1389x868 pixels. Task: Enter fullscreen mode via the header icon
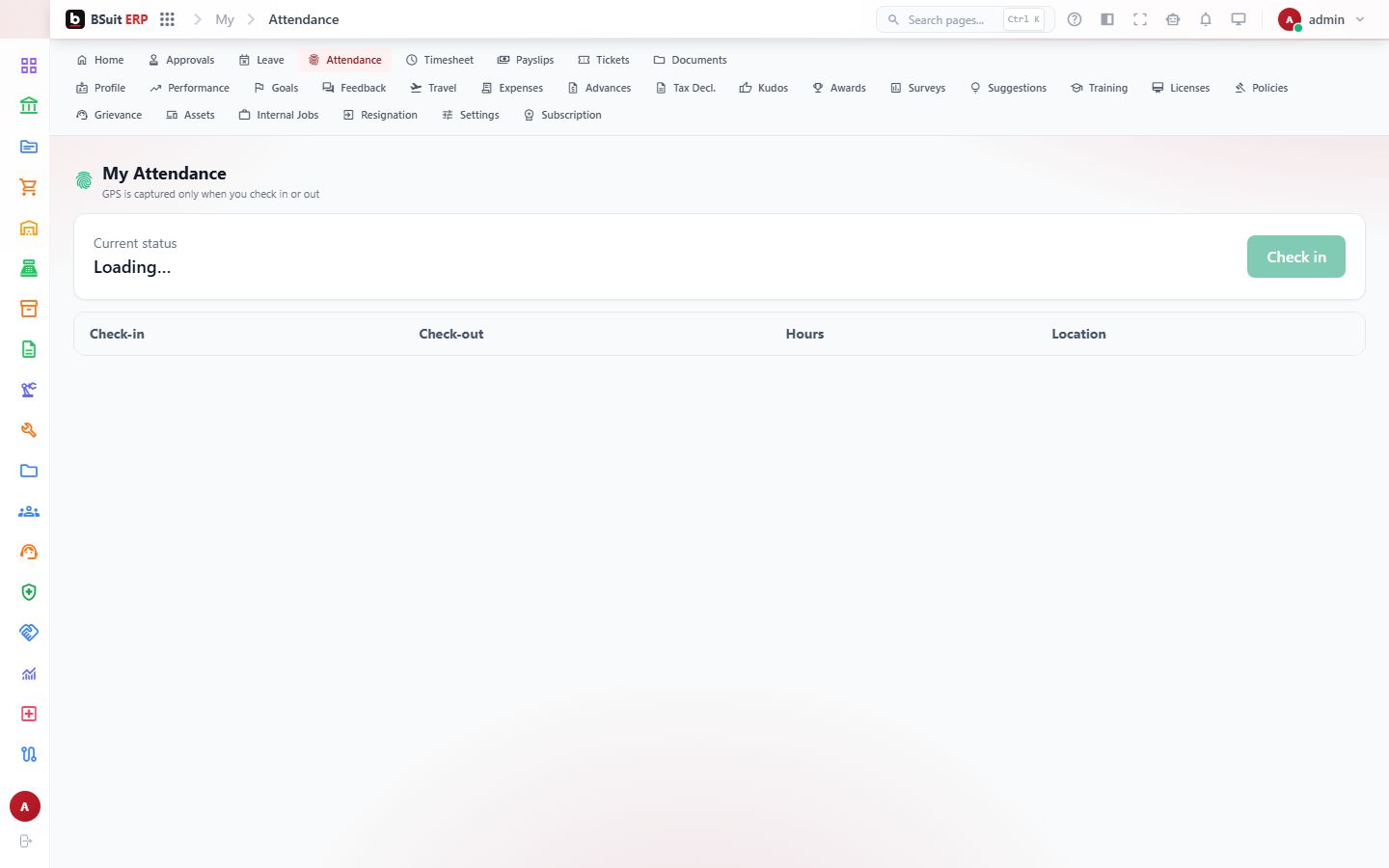pos(1140,19)
